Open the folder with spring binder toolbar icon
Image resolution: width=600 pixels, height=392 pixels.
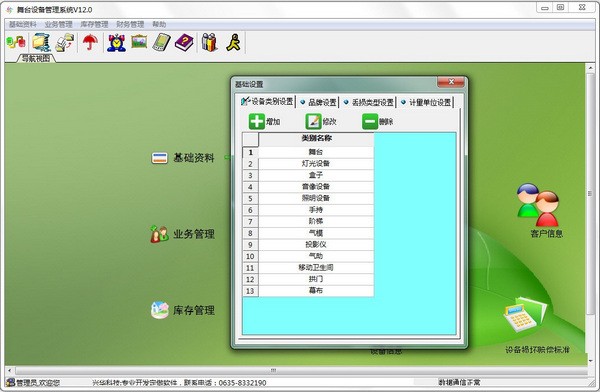click(x=42, y=42)
